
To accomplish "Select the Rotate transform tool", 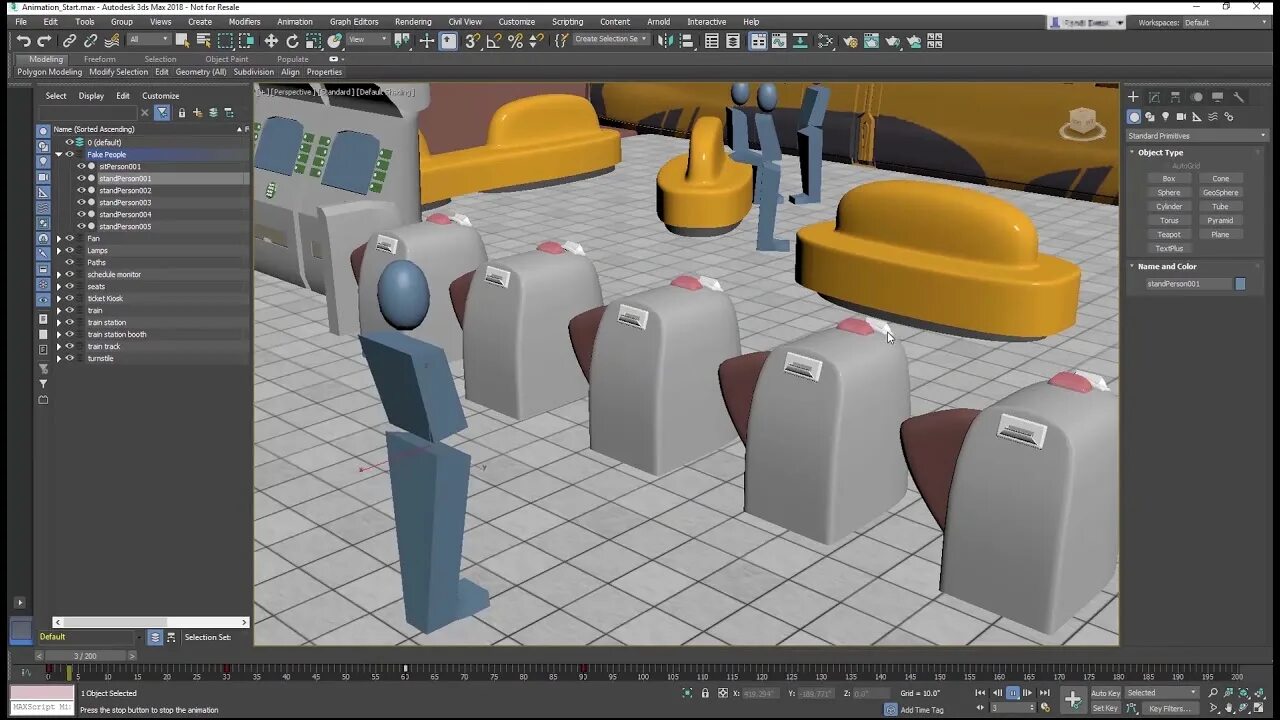I will pos(292,41).
